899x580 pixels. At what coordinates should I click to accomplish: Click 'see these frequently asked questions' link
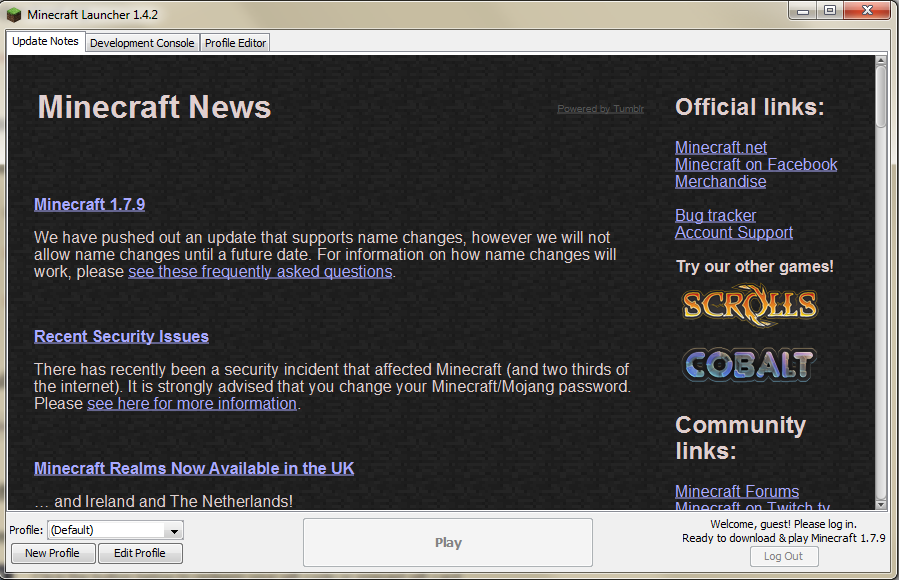coord(260,271)
